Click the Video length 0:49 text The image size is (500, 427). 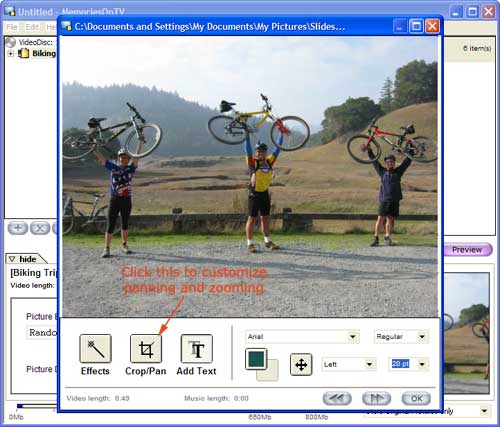pos(98,398)
